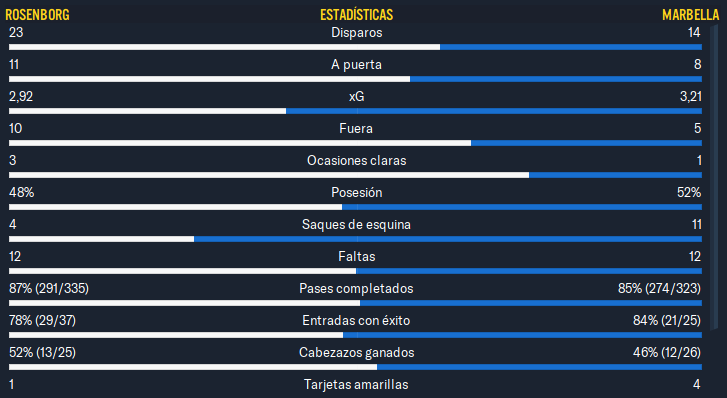Click the vertical scrollbar beside the stats
Screen dimensions: 727x398
coord(714,176)
